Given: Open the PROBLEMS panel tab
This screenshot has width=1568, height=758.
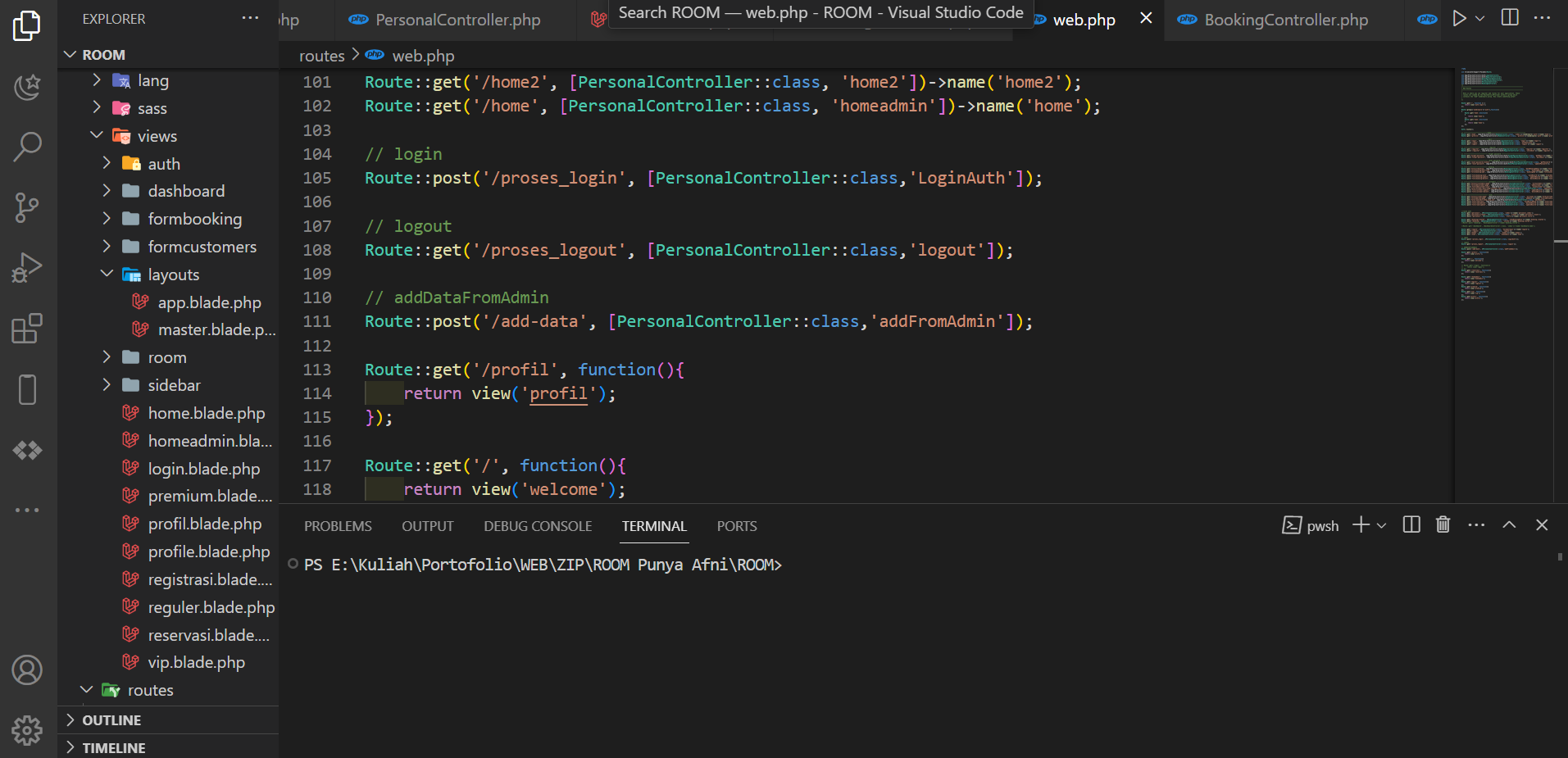Looking at the screenshot, I should tap(338, 526).
